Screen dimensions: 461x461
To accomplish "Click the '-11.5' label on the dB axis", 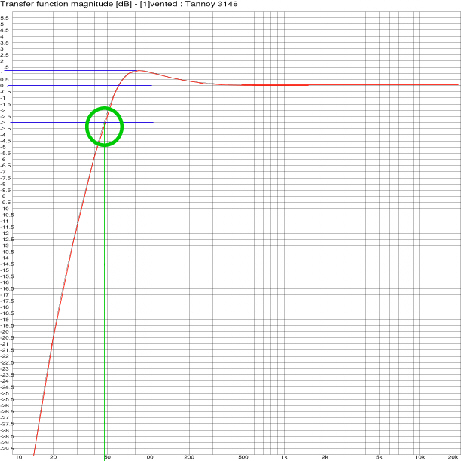I will point(8,227).
